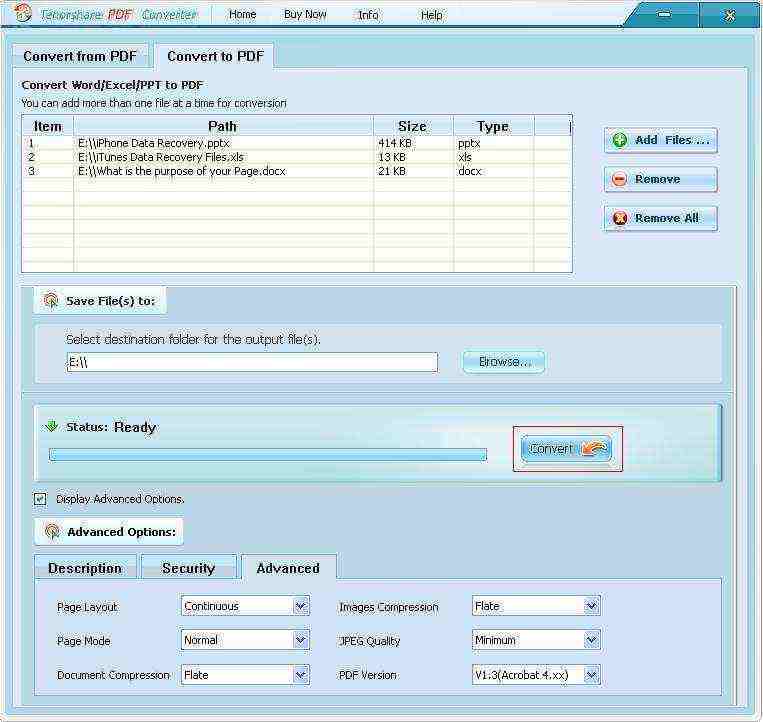Click the red X icon on Remove All
Screen dimensions: 763x722
(619, 218)
